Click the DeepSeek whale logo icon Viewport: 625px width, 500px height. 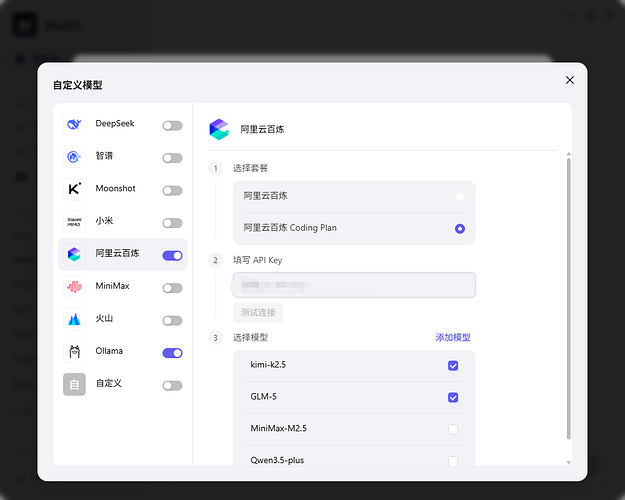point(74,124)
